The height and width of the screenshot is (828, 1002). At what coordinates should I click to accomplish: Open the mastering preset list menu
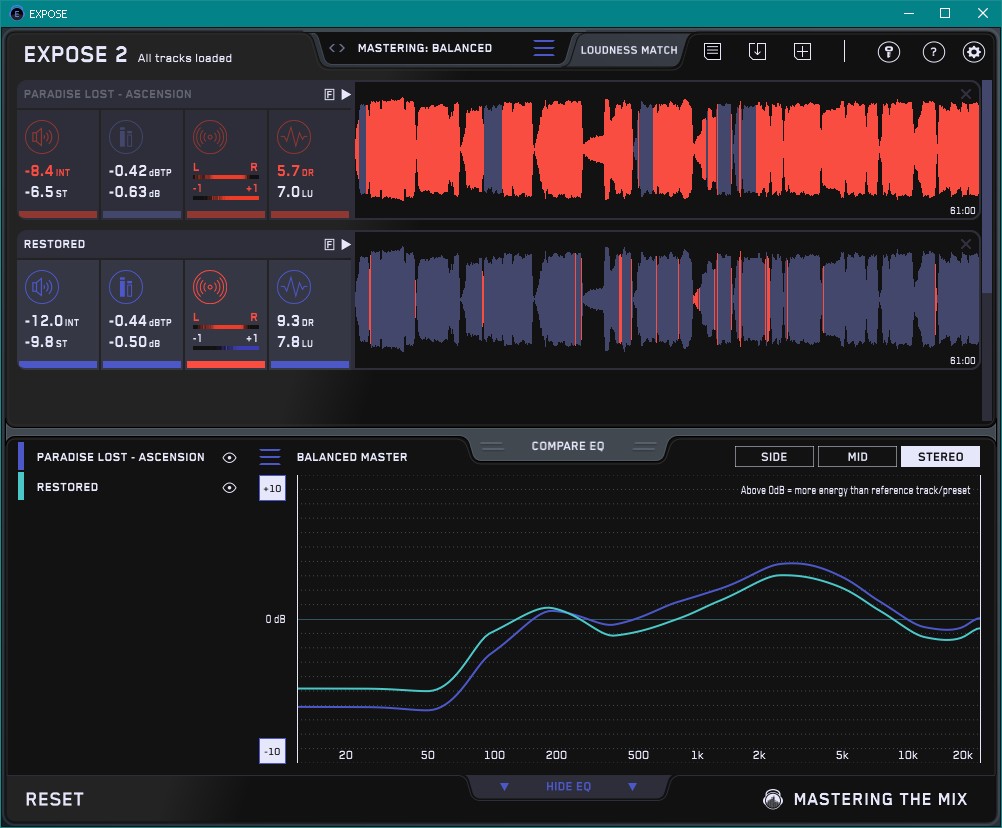544,48
